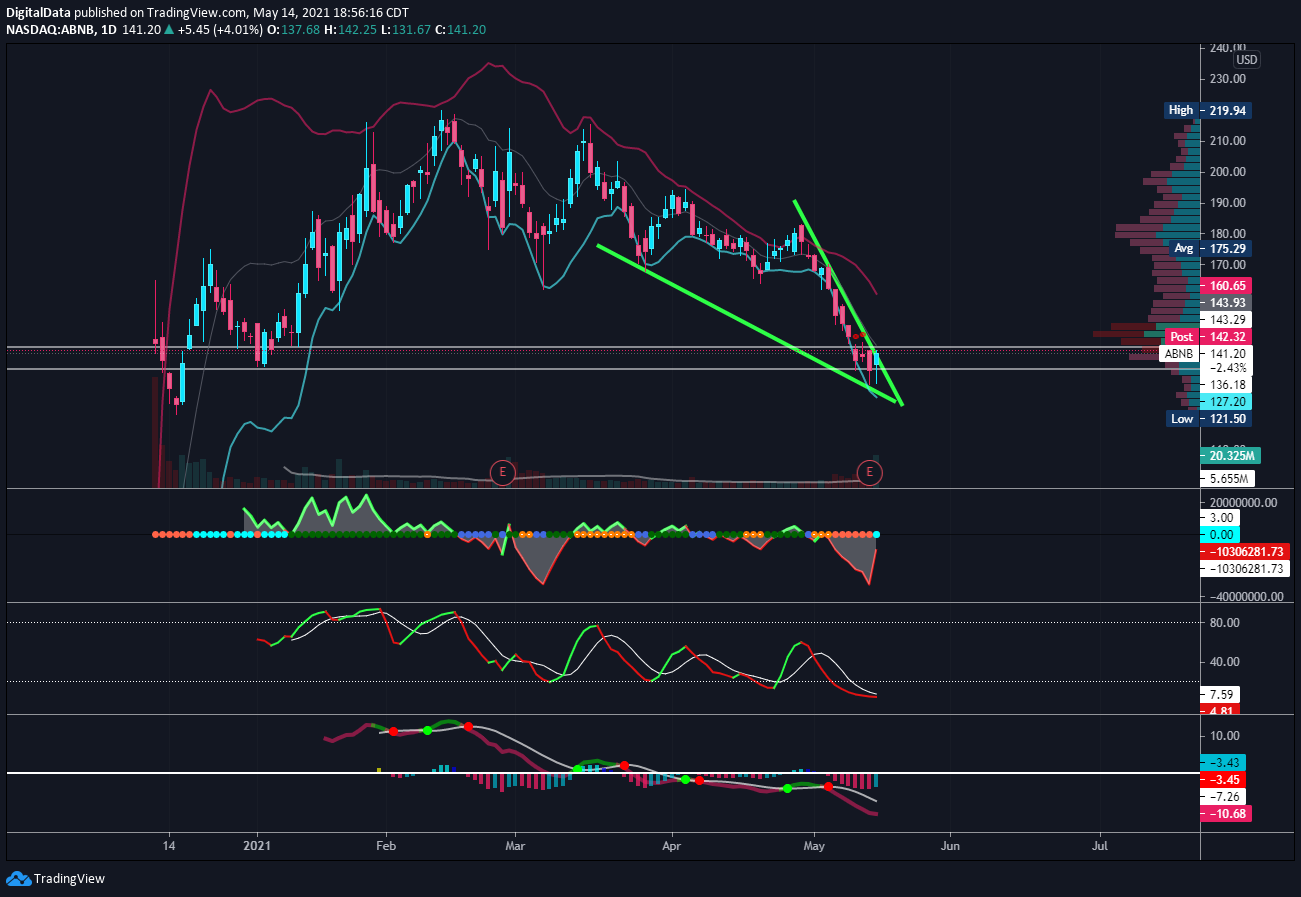Click the cyan 0.00 indicator label

click(1219, 535)
